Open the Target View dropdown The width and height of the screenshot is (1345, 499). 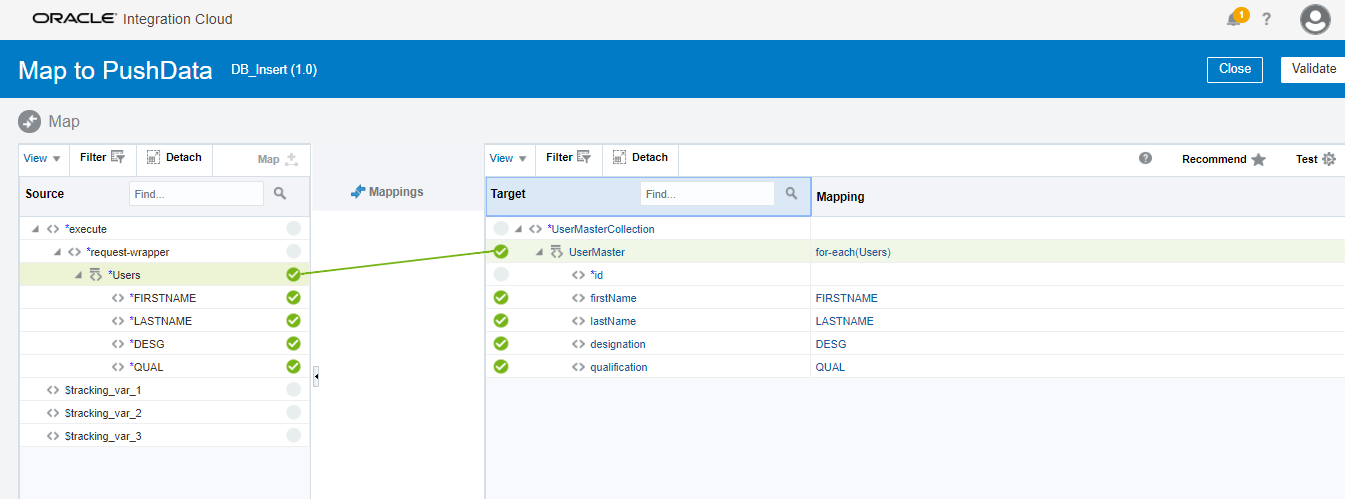[509, 158]
